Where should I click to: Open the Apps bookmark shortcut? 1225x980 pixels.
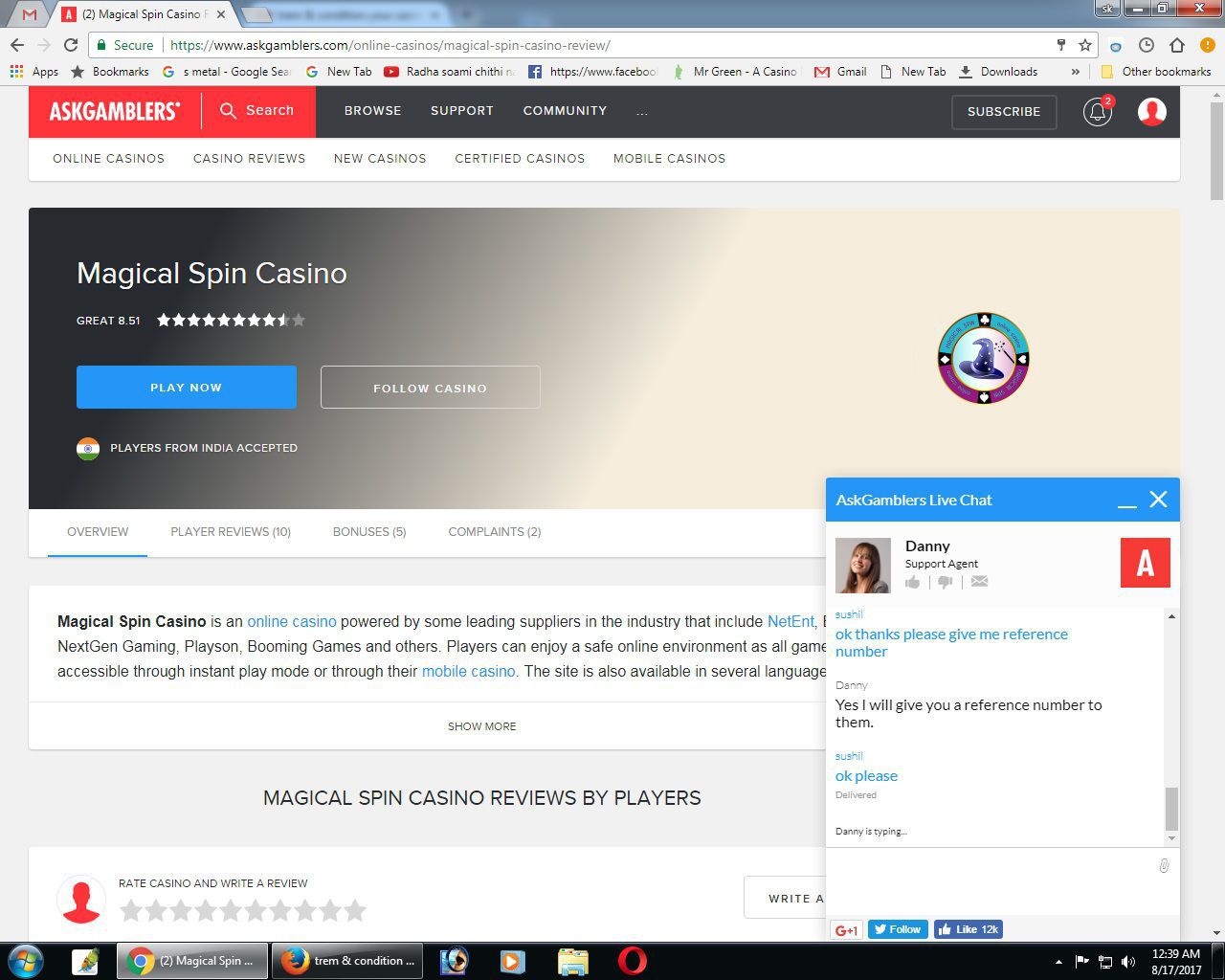click(x=33, y=71)
